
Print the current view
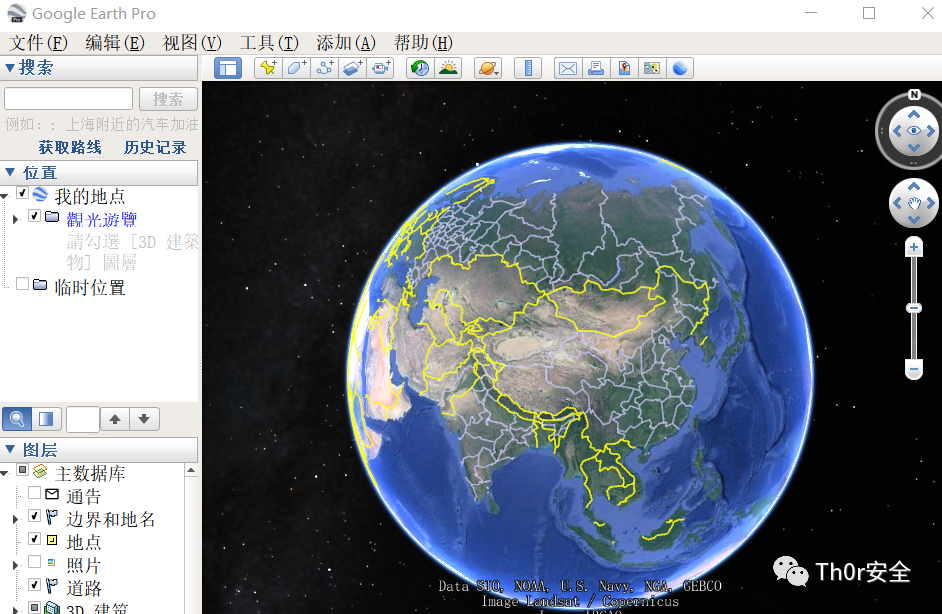(596, 68)
